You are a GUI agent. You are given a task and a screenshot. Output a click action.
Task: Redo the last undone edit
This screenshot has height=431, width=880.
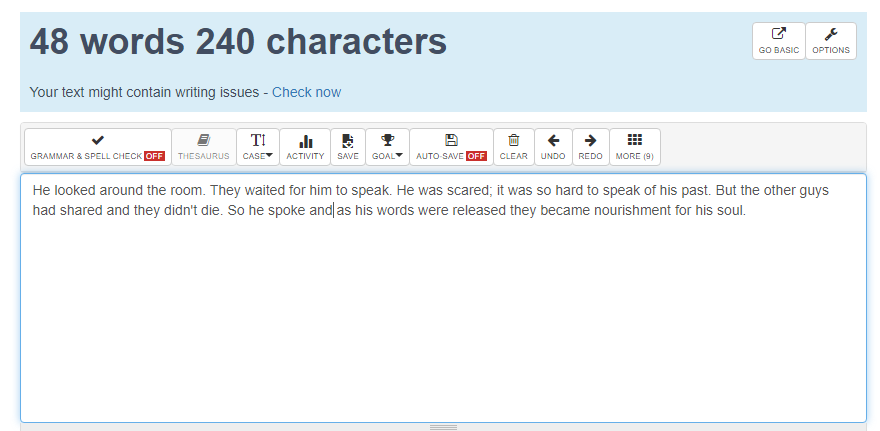(x=590, y=147)
